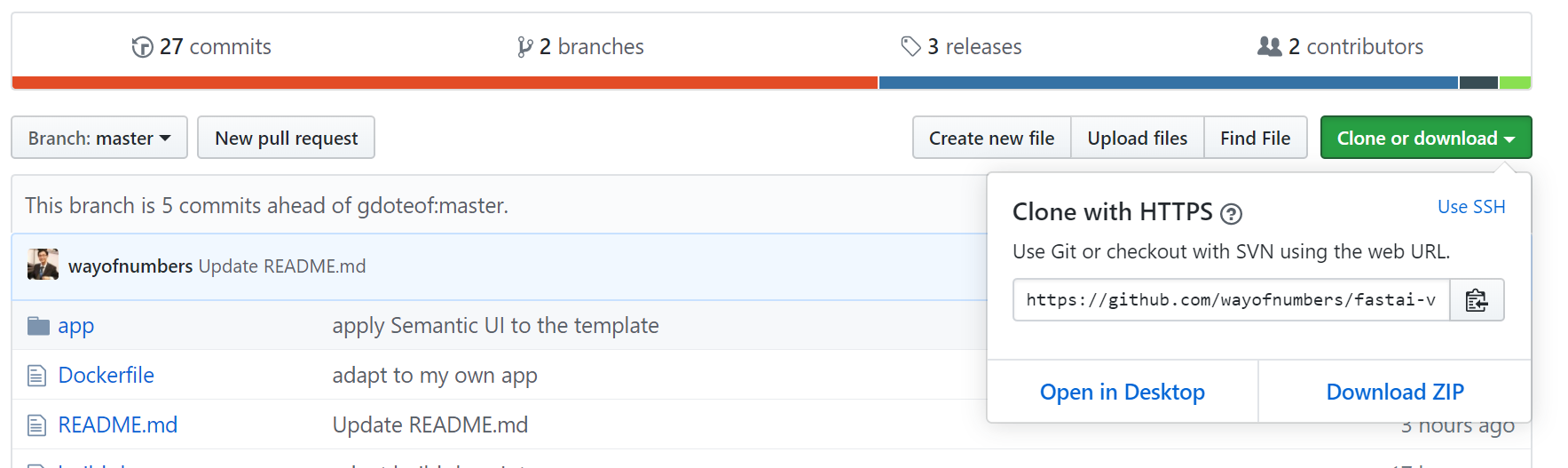This screenshot has height=468, width=1568.
Task: Click the help question mark icon
Action: pos(1231,214)
